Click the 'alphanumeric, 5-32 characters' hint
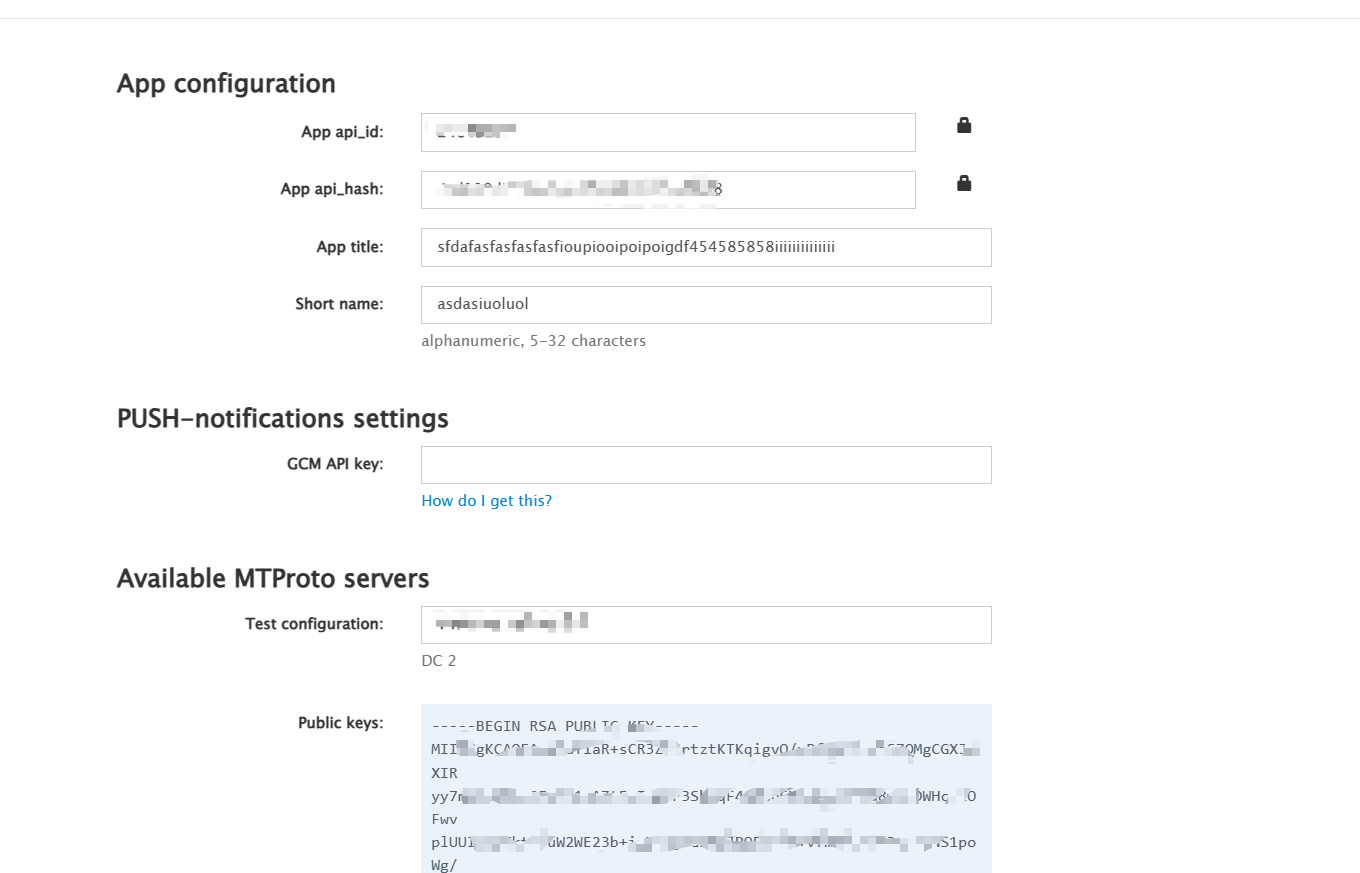 (x=534, y=341)
